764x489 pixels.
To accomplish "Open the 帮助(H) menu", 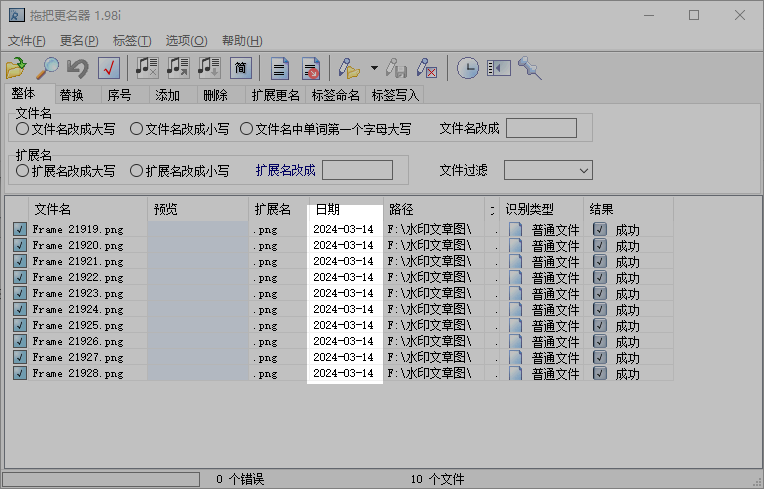I will point(242,40).
